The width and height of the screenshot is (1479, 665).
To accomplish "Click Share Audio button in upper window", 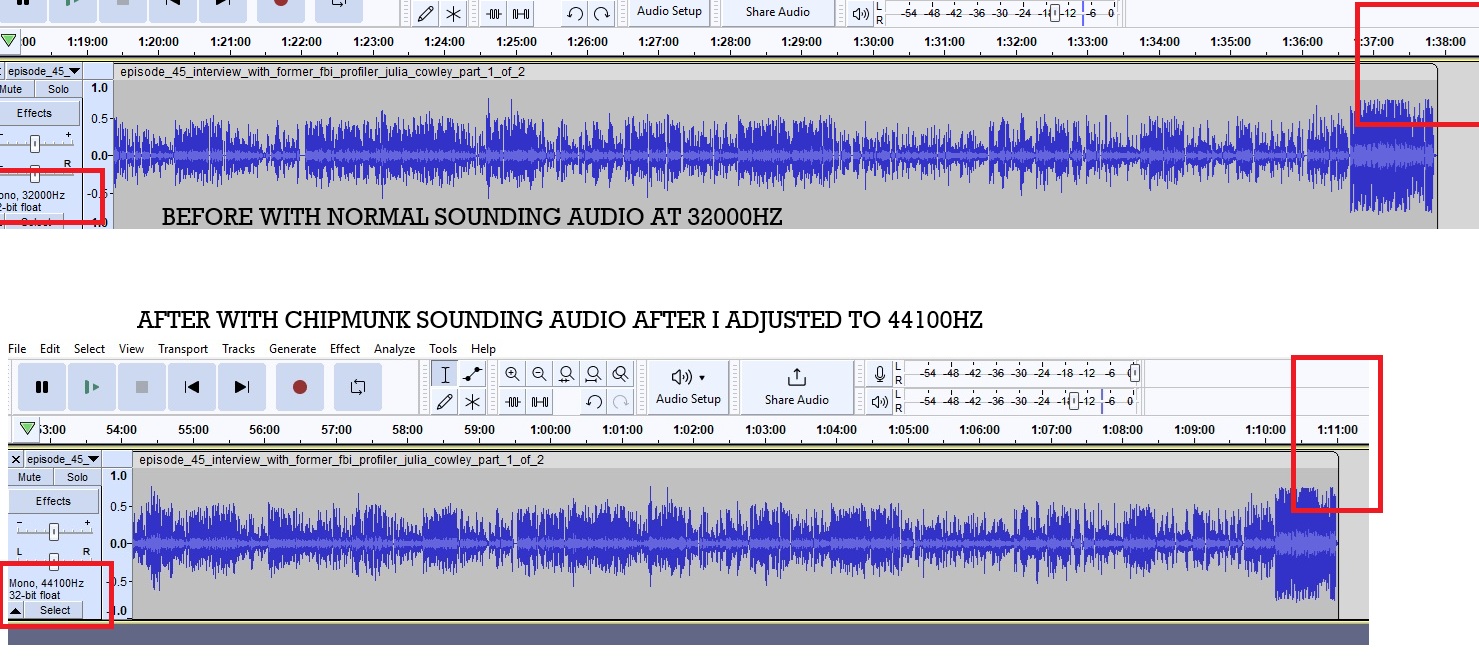I will point(778,12).
